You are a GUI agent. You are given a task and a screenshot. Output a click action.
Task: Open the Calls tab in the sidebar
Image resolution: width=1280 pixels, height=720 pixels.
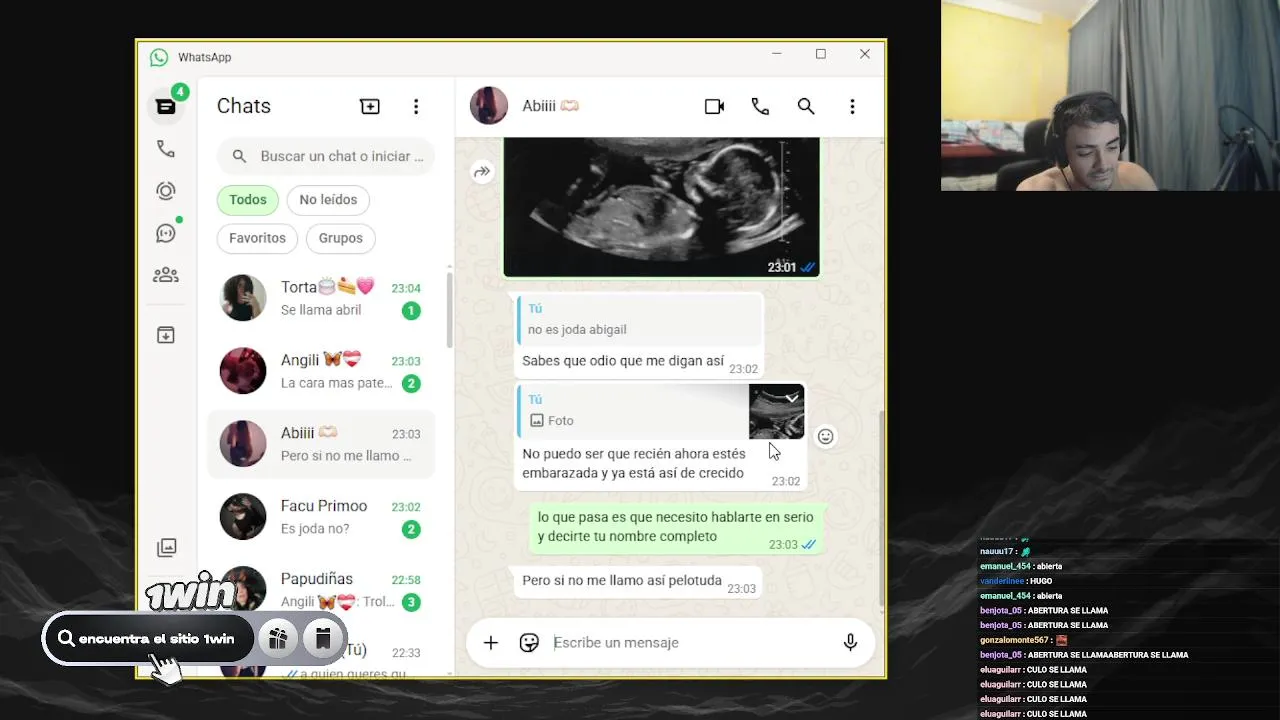[166, 149]
